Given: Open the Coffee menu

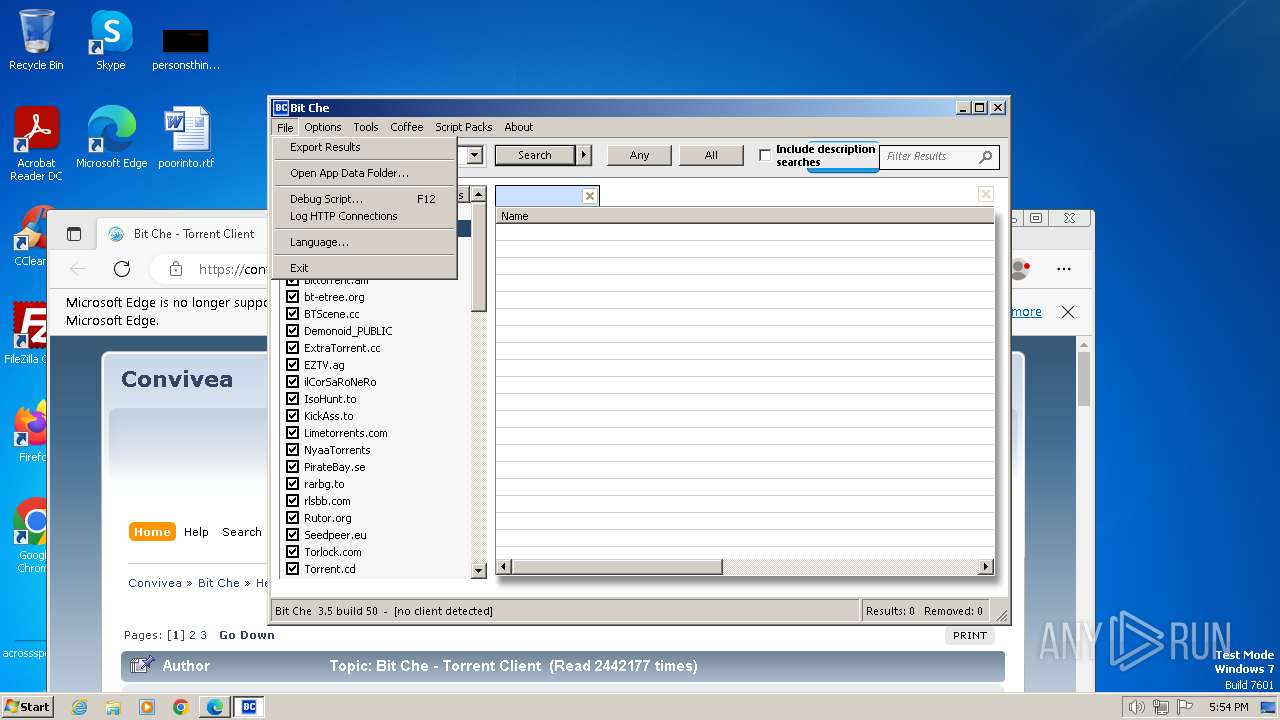Looking at the screenshot, I should click(407, 127).
